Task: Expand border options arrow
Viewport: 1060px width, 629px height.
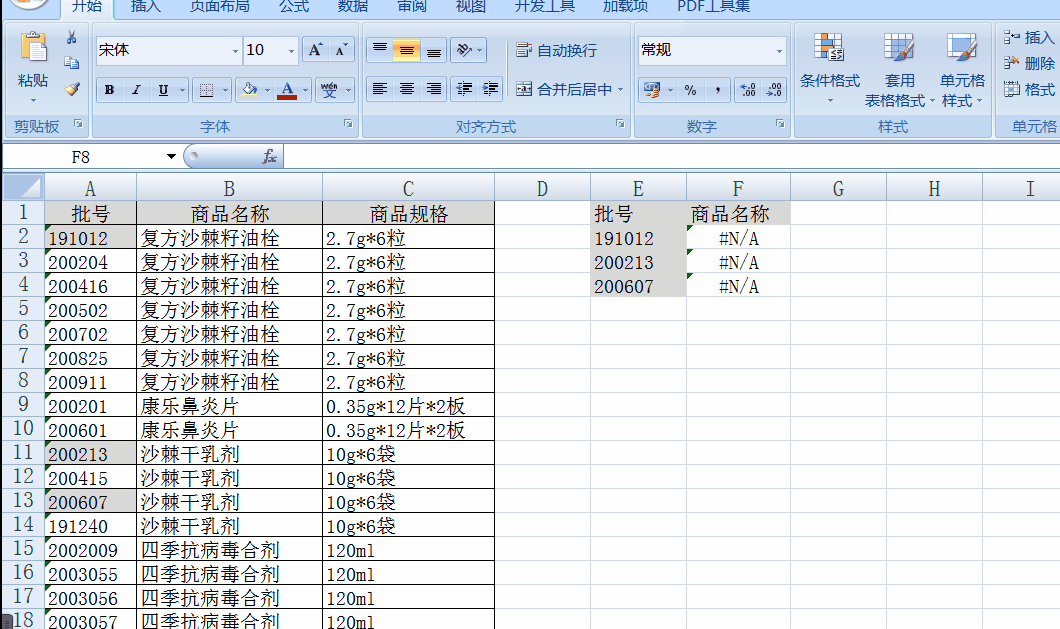Action: [225, 90]
